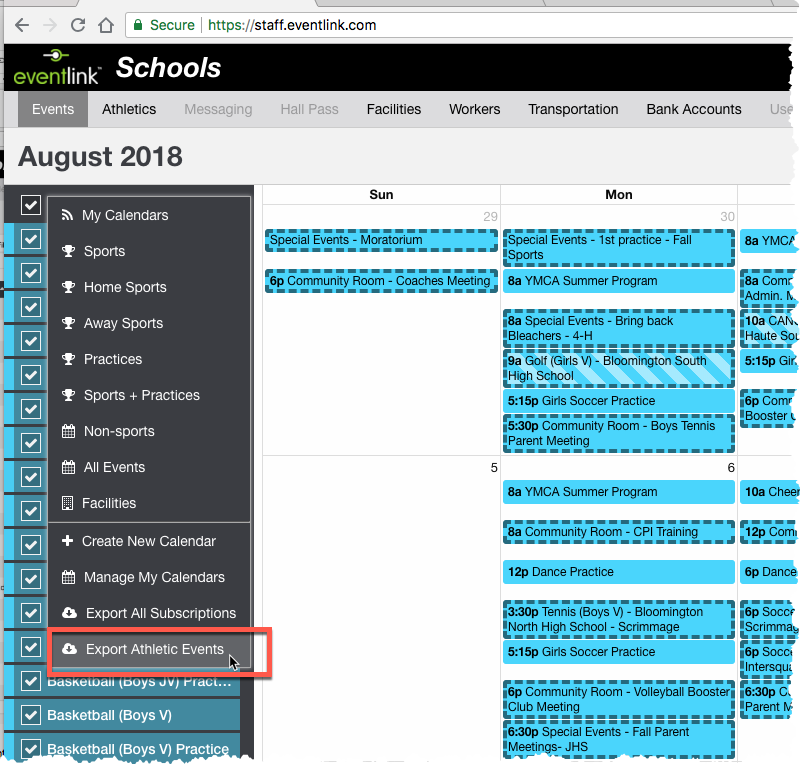
Task: Open the 9a Golf (Girls V) event
Action: coord(618,368)
